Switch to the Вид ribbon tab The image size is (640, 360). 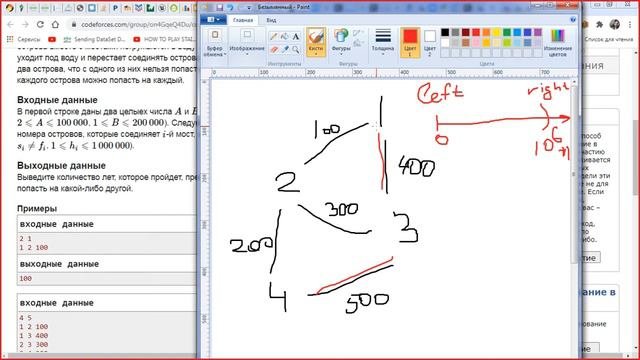point(271,20)
